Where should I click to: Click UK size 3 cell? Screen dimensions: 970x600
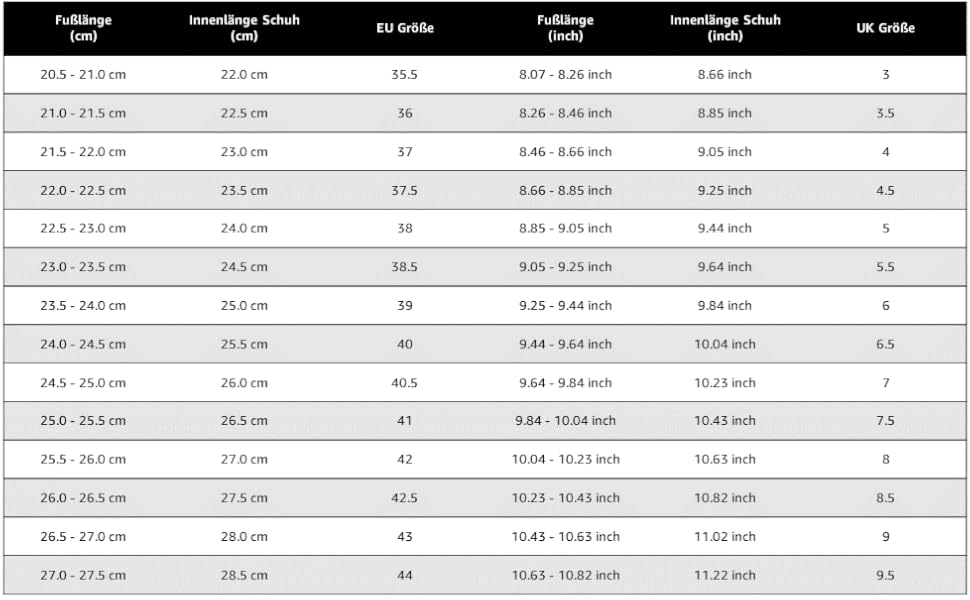click(885, 75)
